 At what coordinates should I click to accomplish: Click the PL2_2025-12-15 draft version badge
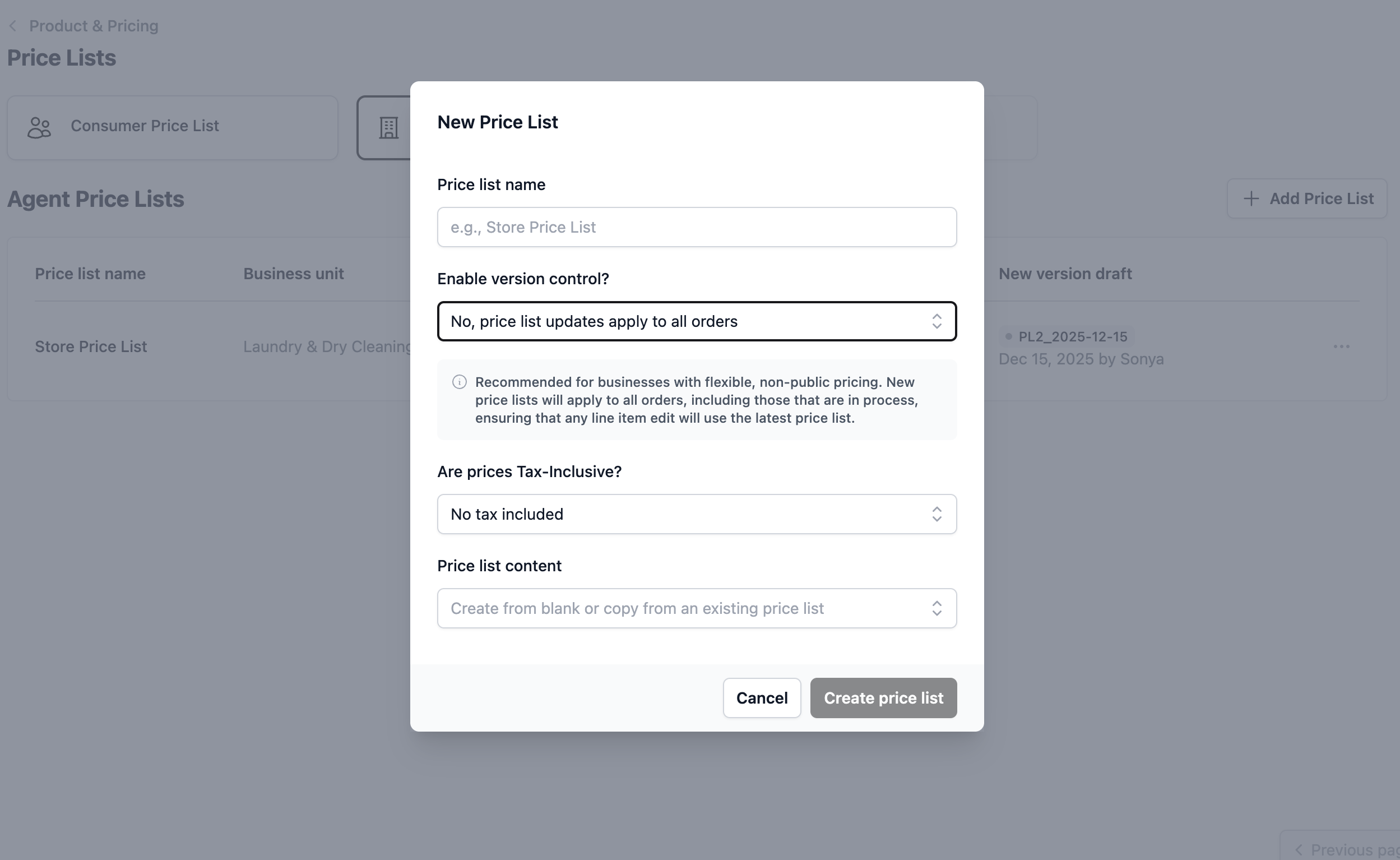pyautogui.click(x=1065, y=337)
